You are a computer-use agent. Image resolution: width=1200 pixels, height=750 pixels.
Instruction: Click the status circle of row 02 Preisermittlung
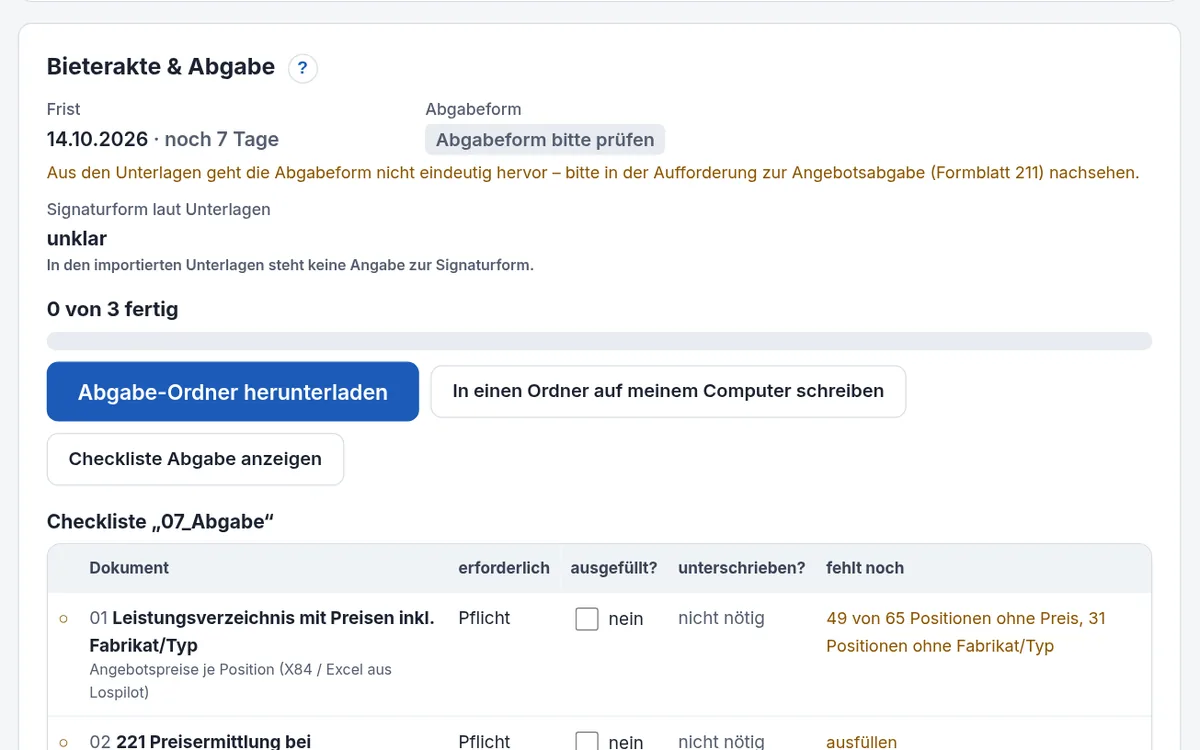(64, 742)
